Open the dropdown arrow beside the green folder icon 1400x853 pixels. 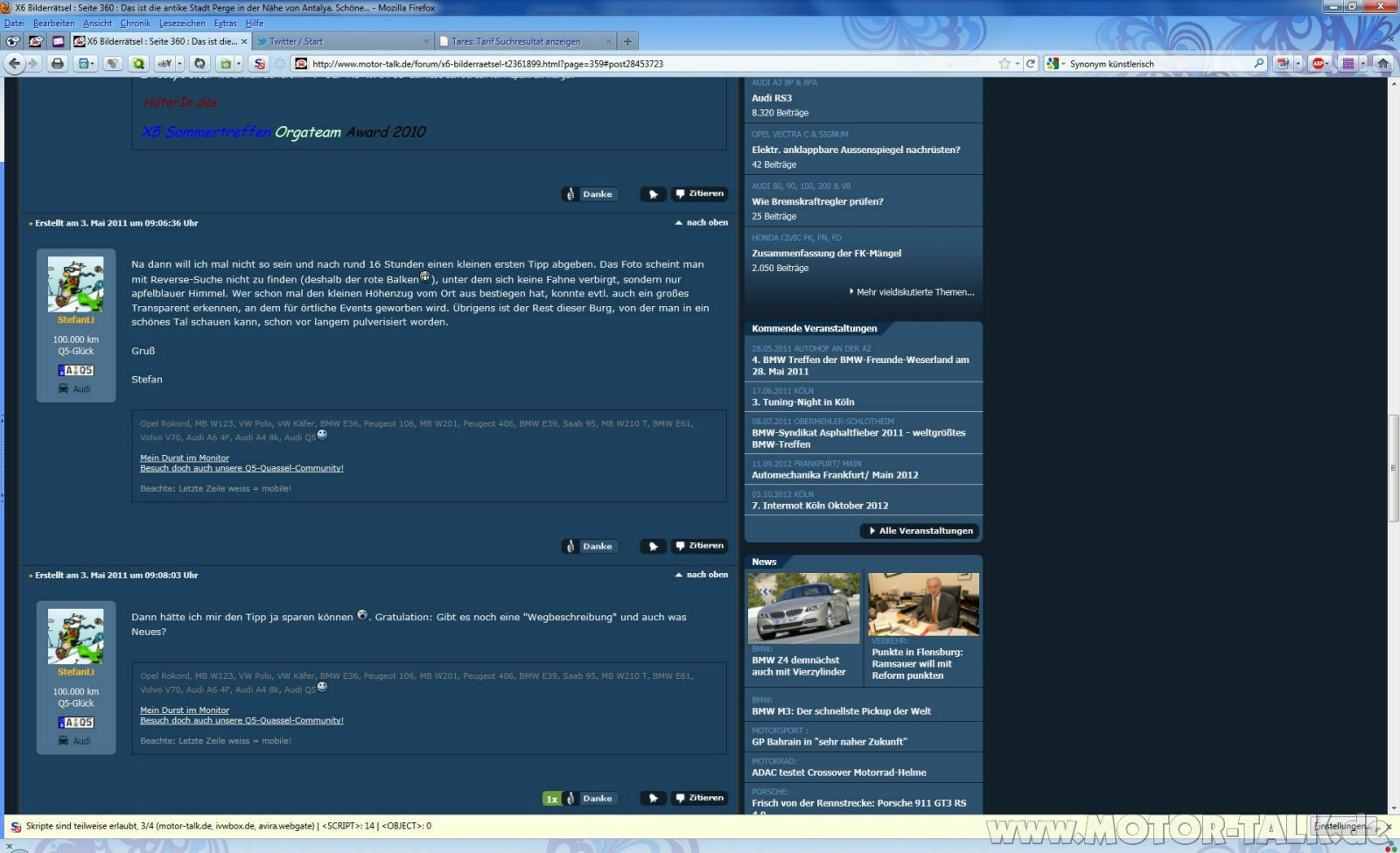pyautogui.click(x=239, y=64)
